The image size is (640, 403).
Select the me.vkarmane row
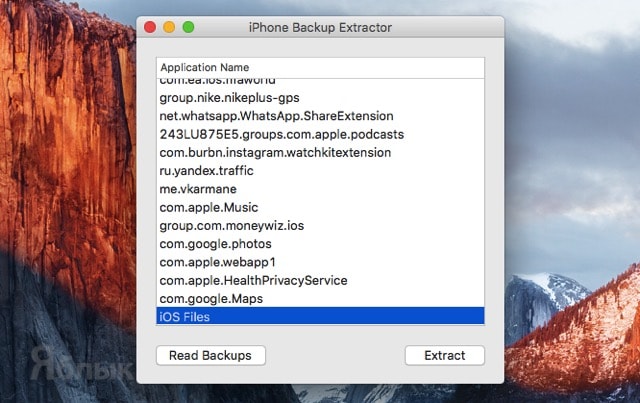coord(320,189)
